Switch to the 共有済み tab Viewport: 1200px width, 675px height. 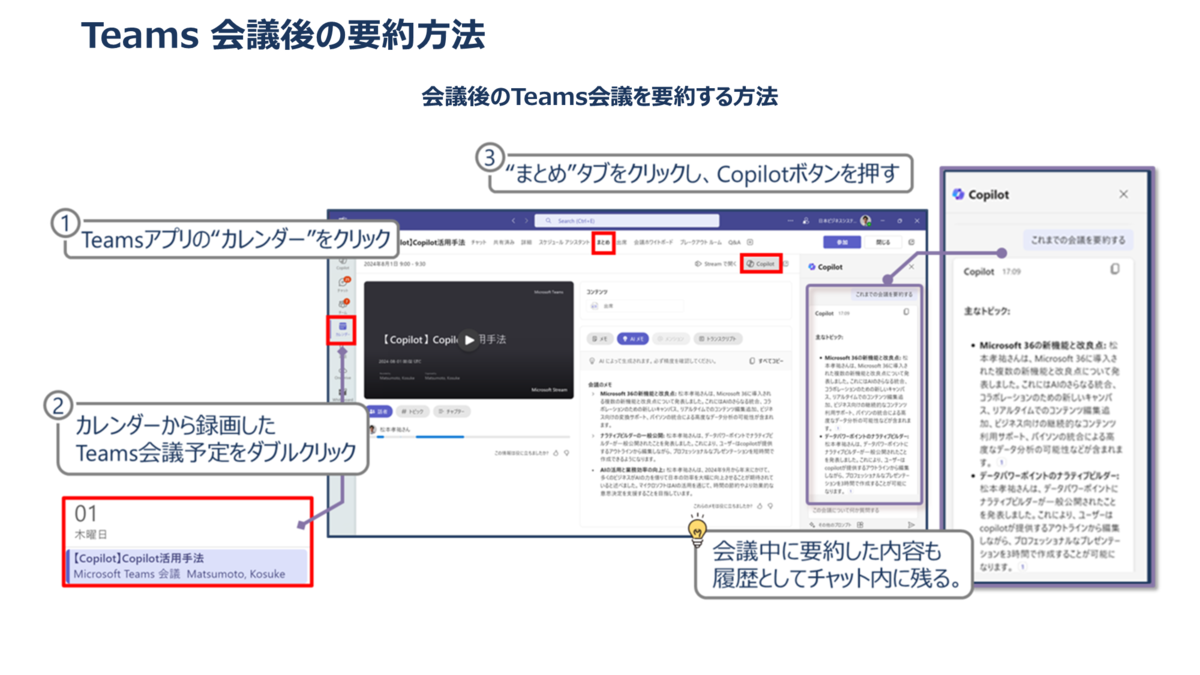click(502, 242)
